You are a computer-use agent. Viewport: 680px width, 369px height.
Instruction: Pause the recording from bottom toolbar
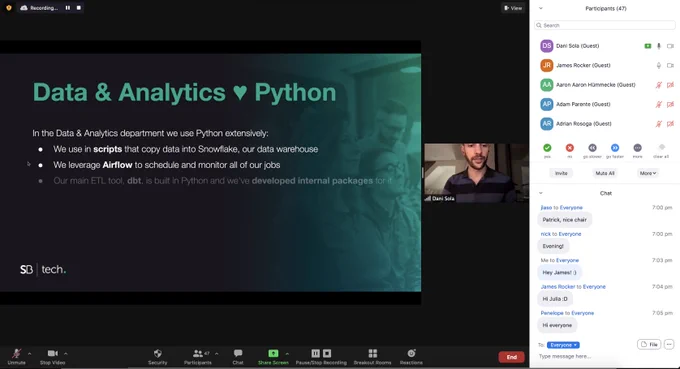[x=316, y=353]
